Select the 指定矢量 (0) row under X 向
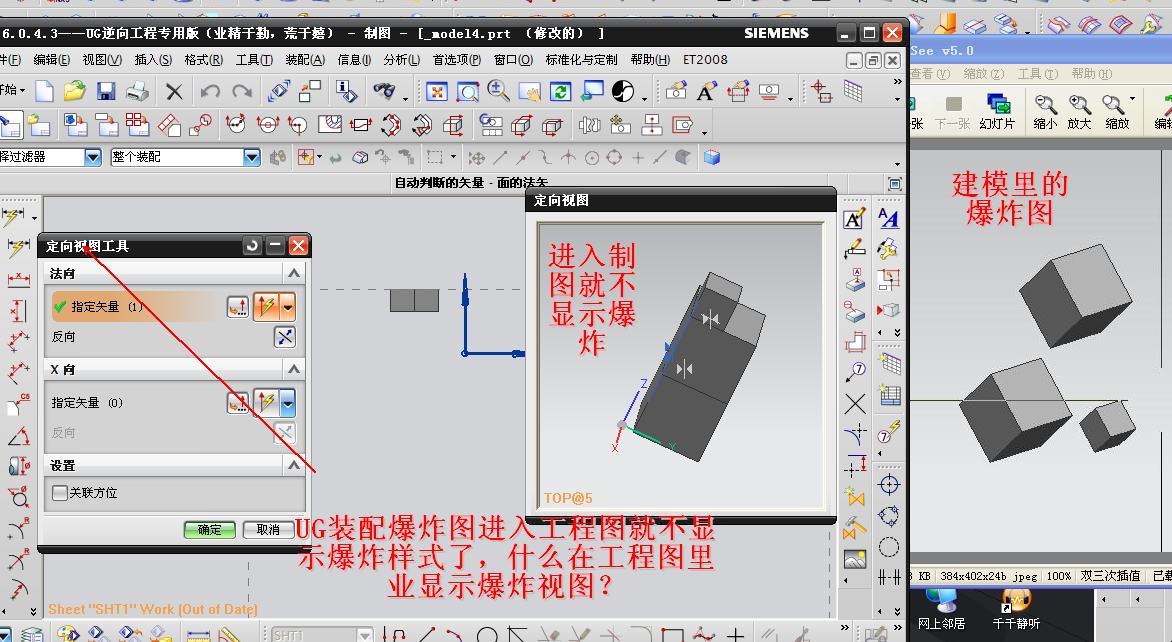This screenshot has height=642, width=1172. point(135,403)
